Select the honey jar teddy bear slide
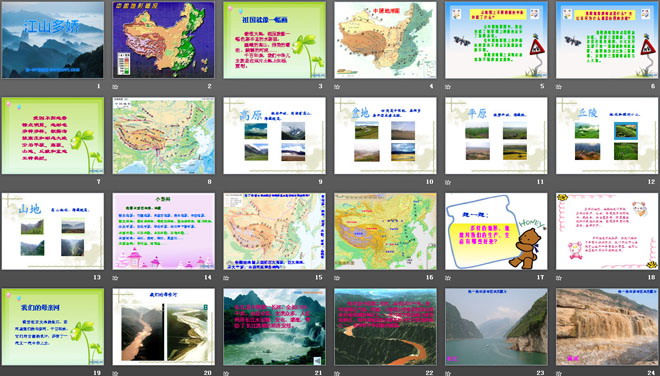 [496, 231]
